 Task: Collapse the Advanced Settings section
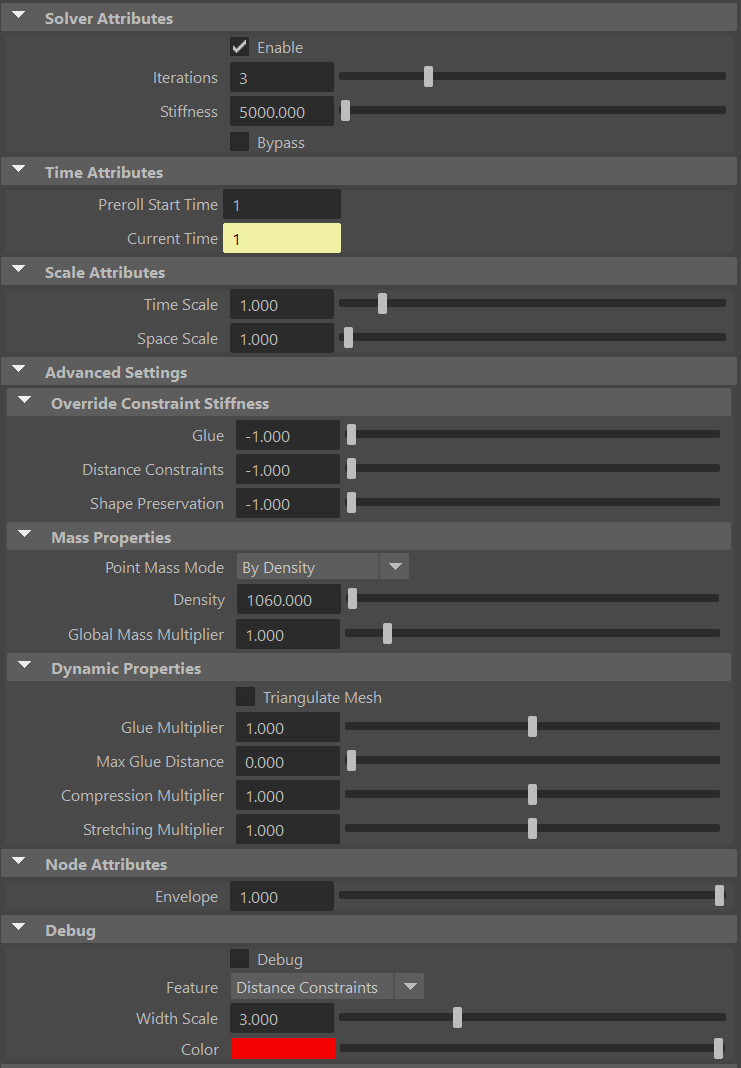click(18, 369)
